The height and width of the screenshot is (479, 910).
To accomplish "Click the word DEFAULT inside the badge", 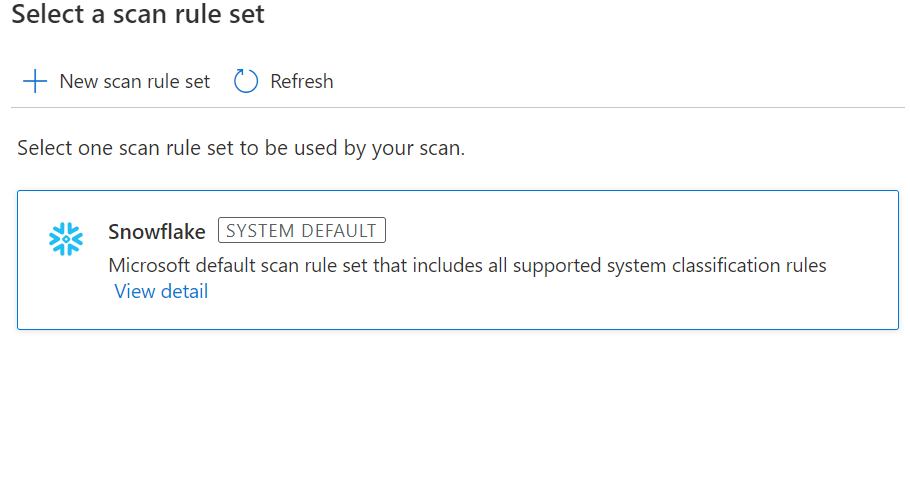I will [340, 231].
